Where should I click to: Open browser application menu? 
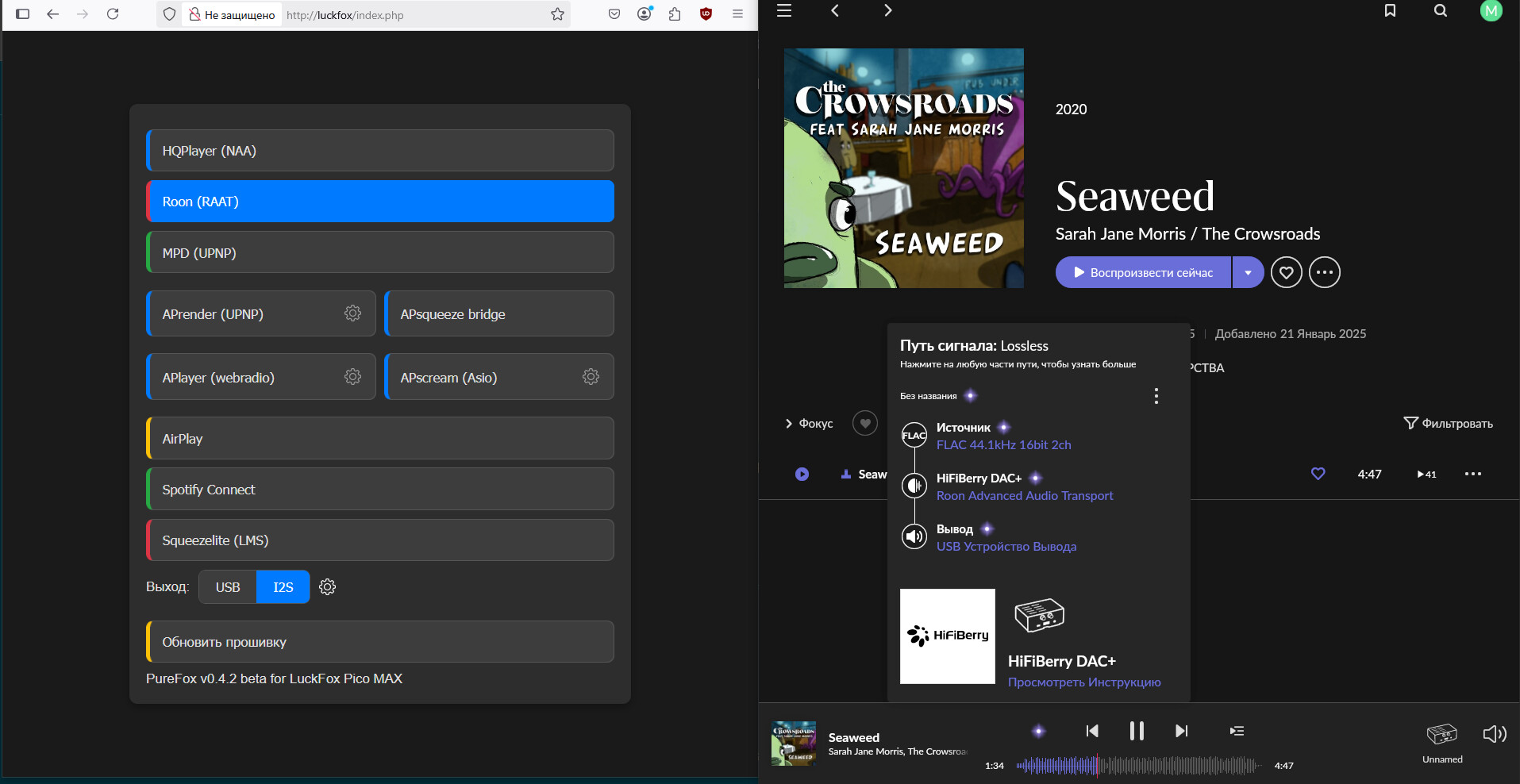[x=737, y=13]
